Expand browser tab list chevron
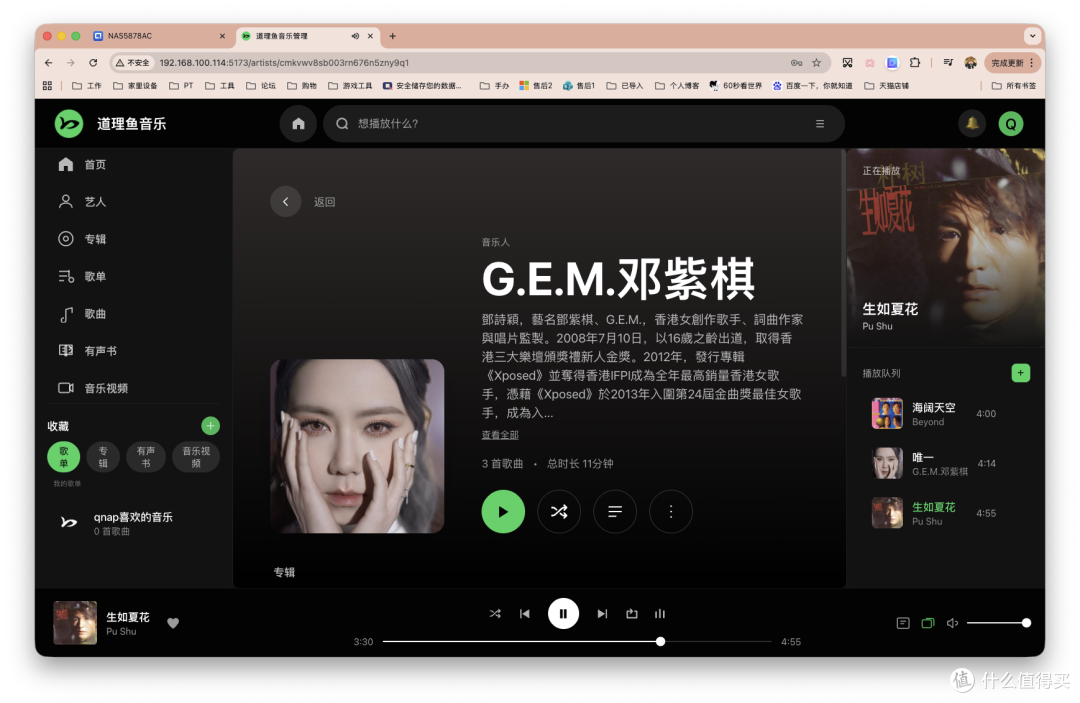The height and width of the screenshot is (703, 1080). 1032,36
